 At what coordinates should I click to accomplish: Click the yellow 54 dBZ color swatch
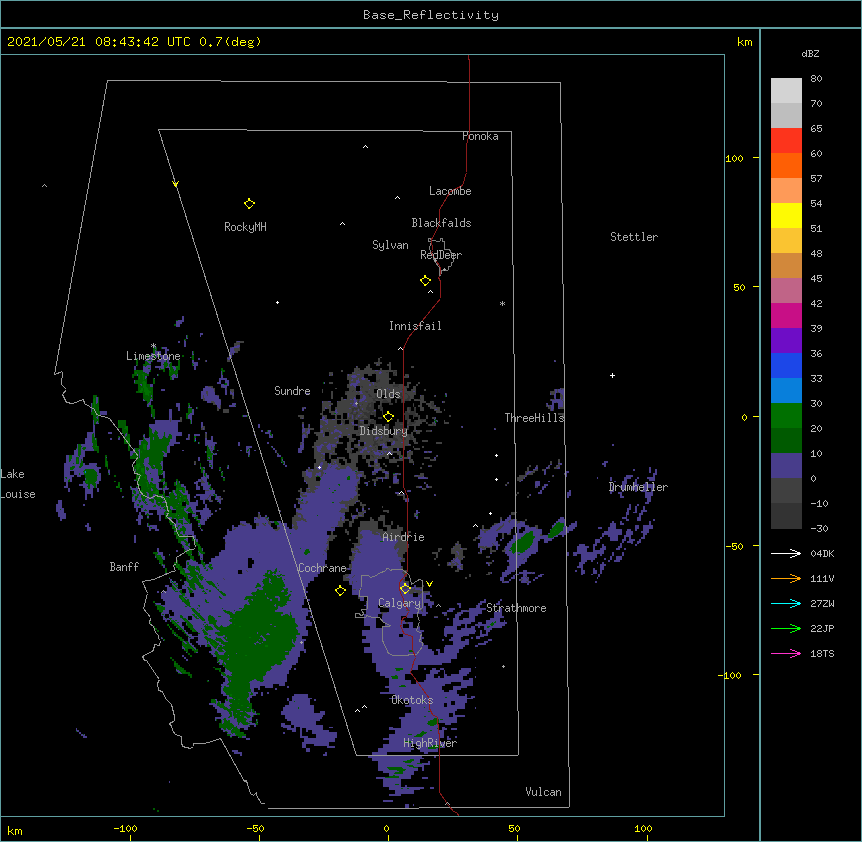coord(786,215)
